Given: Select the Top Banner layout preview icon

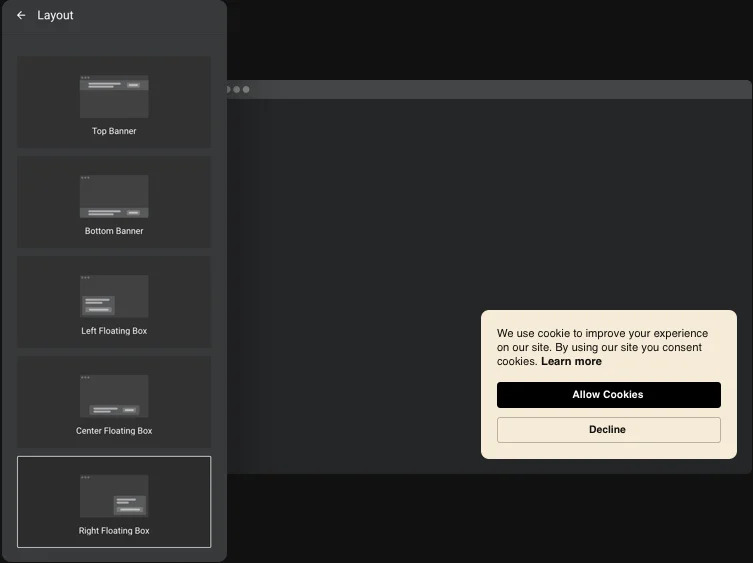Looking at the screenshot, I should (114, 96).
